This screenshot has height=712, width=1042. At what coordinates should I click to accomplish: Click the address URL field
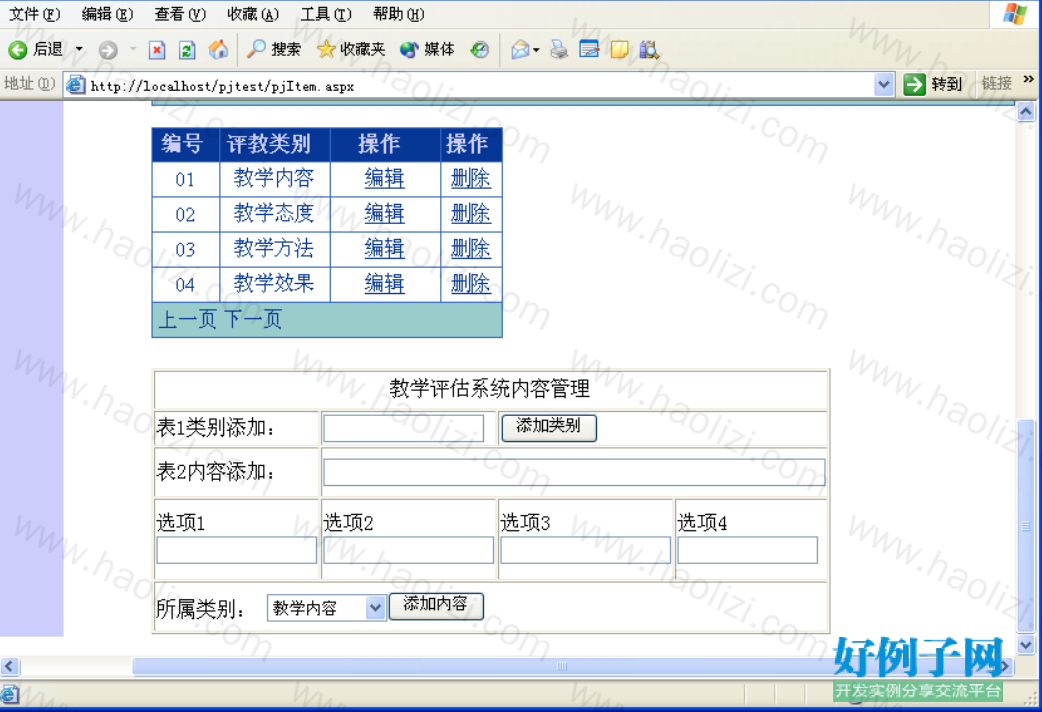click(478, 85)
